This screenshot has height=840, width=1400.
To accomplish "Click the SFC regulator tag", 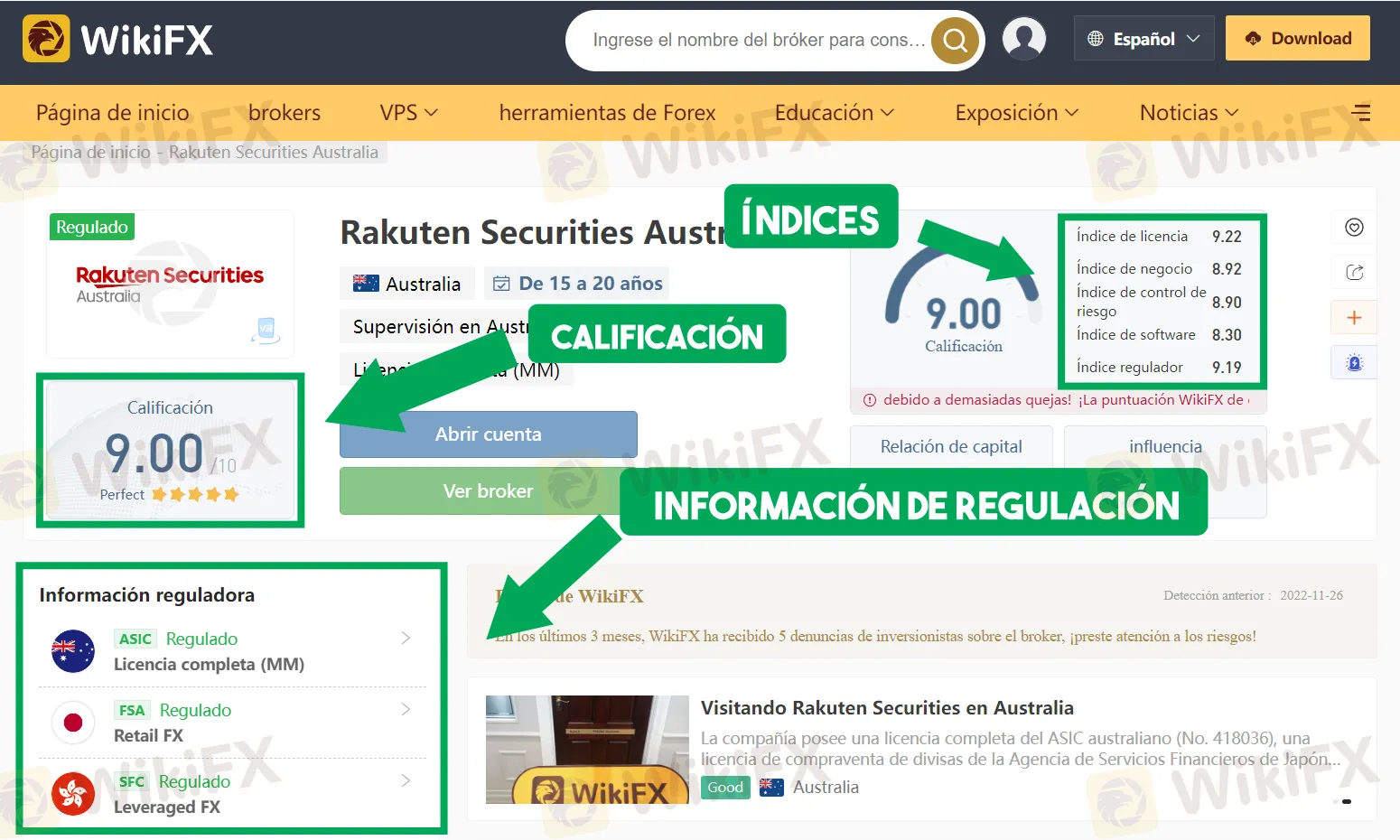I will click(132, 781).
